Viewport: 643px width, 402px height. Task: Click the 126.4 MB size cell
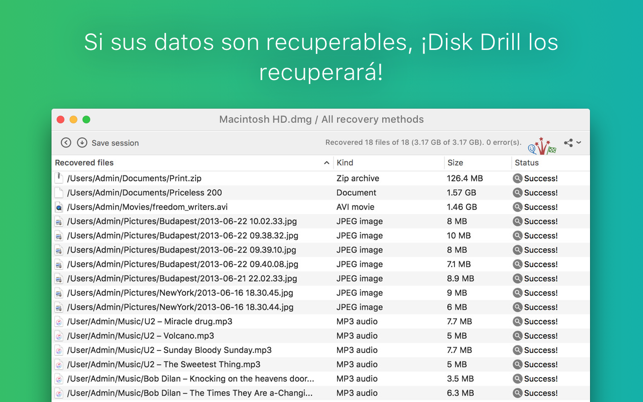465,178
